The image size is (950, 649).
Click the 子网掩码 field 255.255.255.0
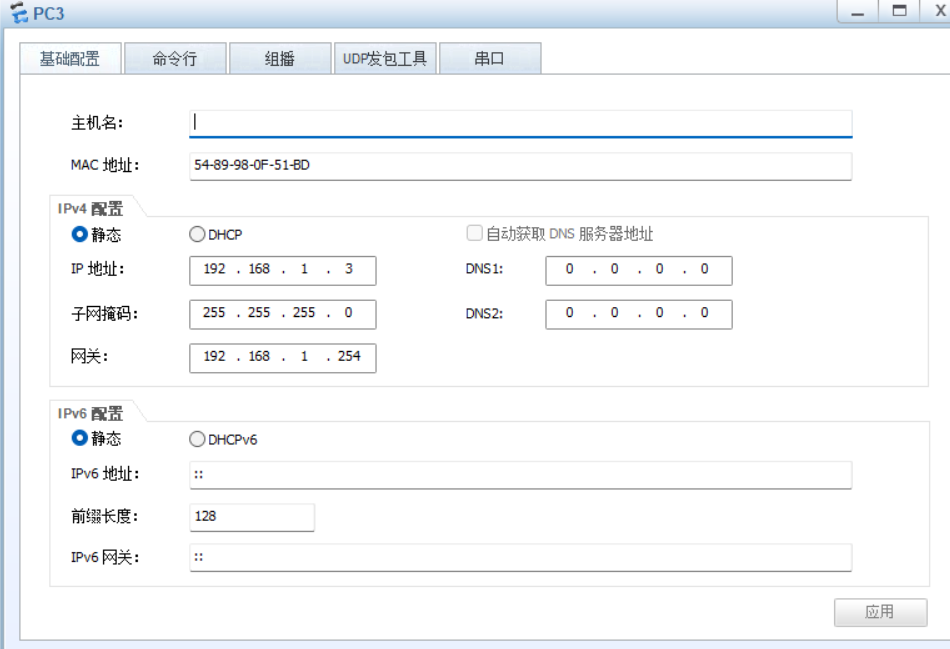[x=282, y=314]
